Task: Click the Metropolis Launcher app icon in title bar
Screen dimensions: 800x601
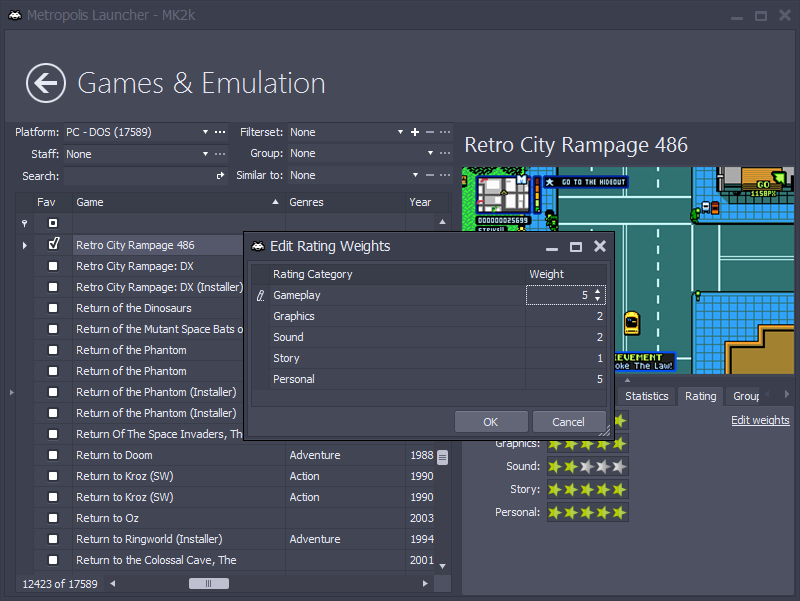Action: pos(15,15)
